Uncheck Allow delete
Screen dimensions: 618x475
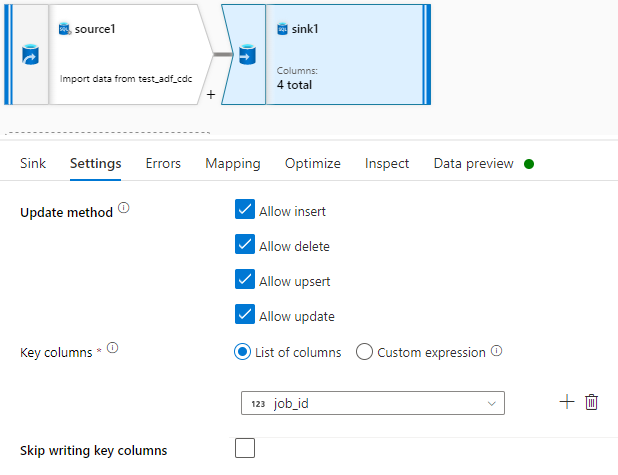(245, 244)
